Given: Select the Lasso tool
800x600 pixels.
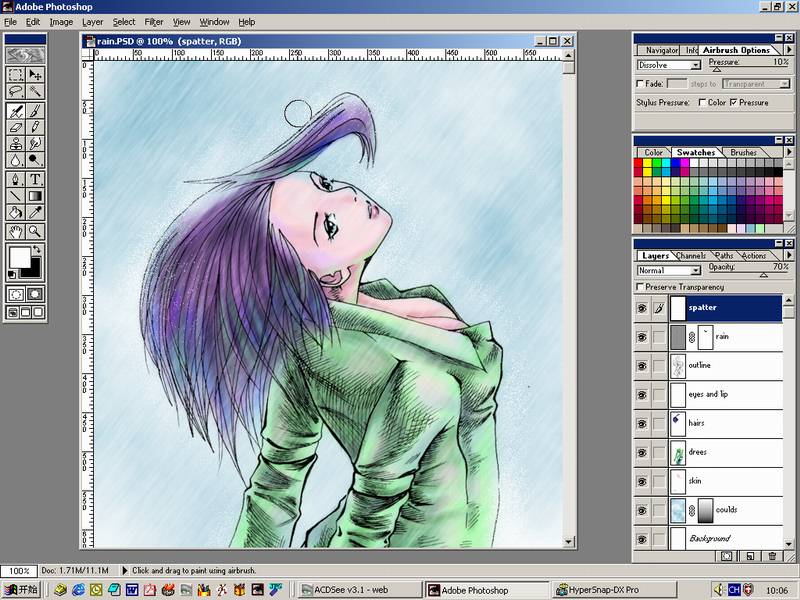Looking at the screenshot, I should point(16,91).
